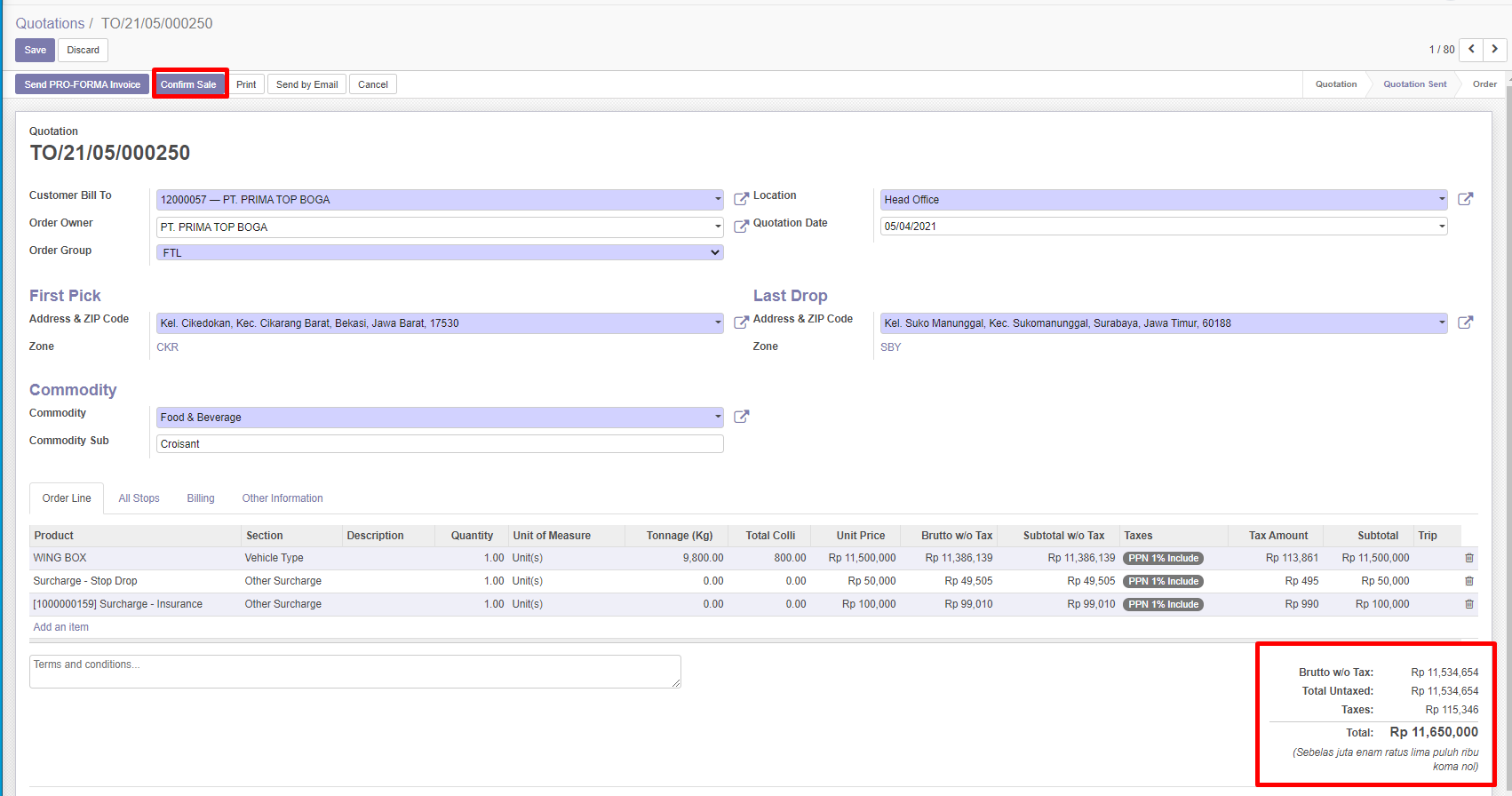This screenshot has width=1512, height=796.
Task: Click PPN 1% Include tag on Insurance row
Action: (1164, 604)
